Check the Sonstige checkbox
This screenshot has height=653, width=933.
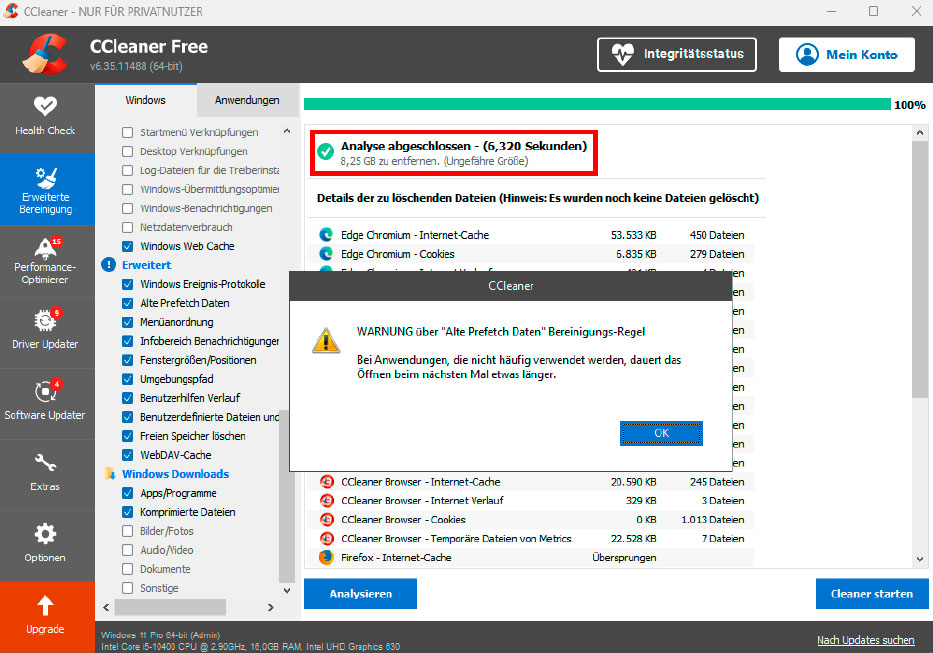pos(127,588)
